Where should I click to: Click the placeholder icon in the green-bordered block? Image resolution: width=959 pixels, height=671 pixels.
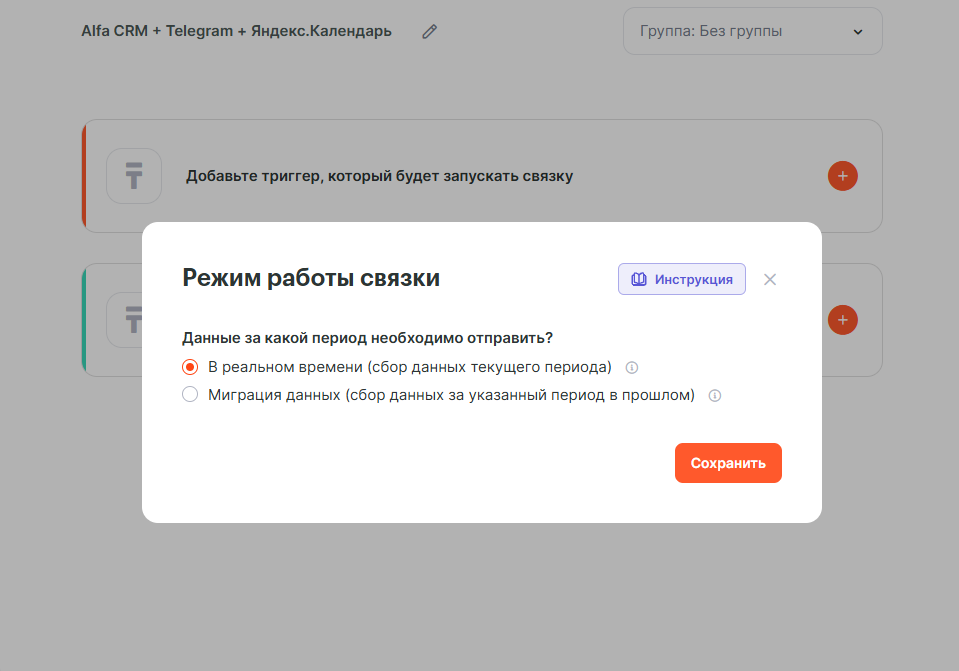tap(125, 320)
